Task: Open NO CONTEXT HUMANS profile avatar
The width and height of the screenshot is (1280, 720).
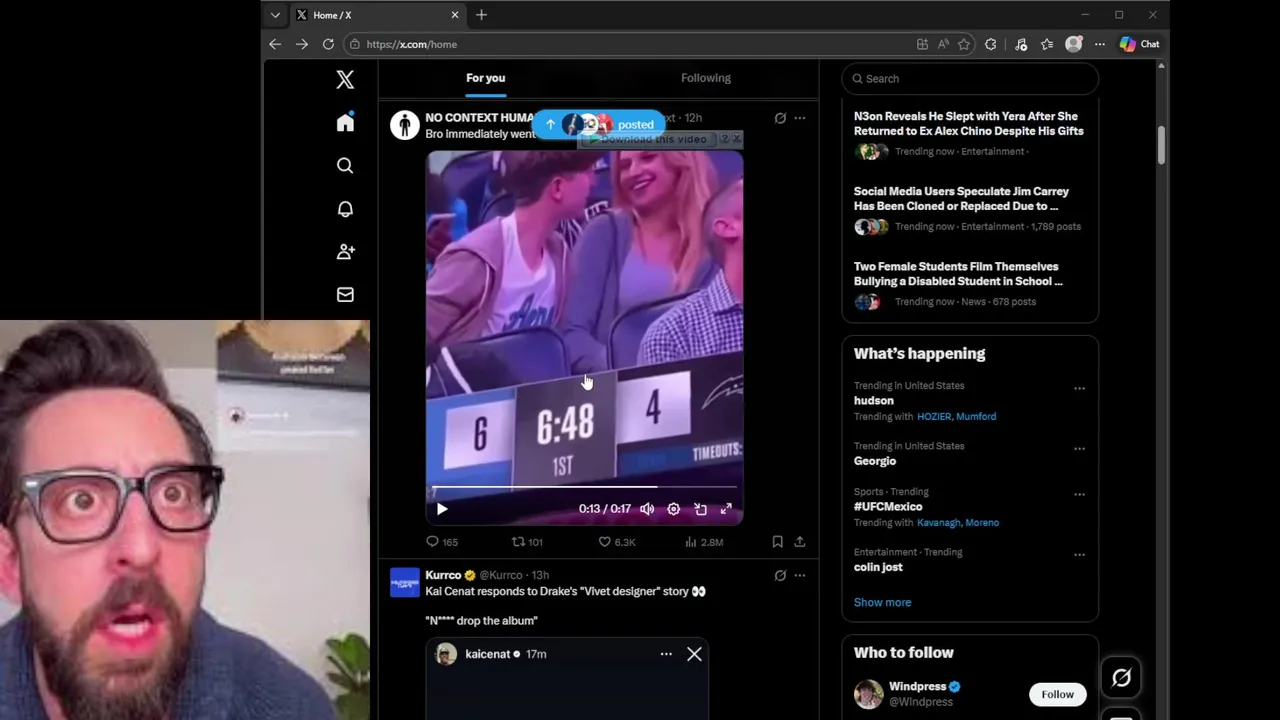Action: click(405, 125)
